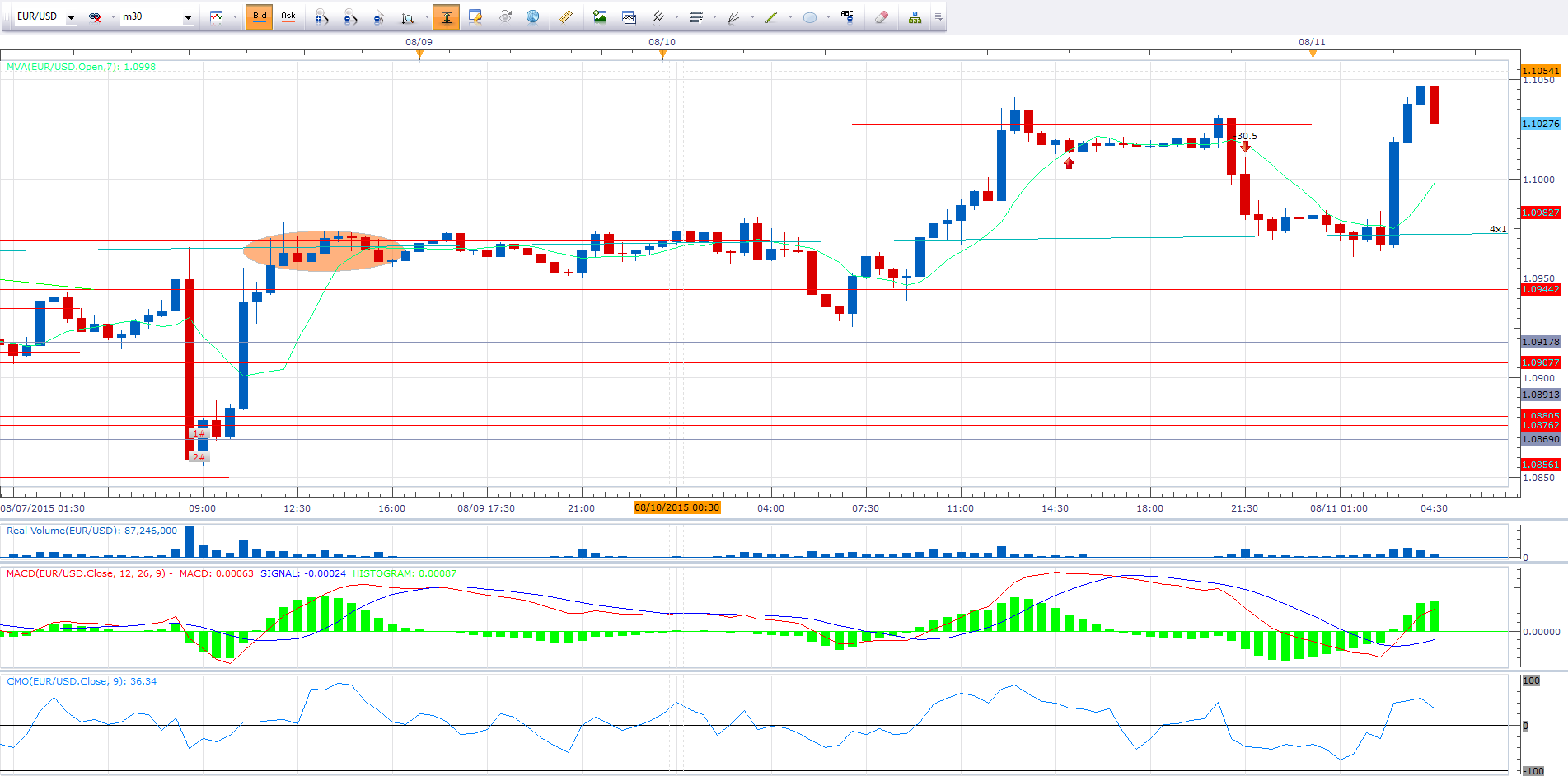Toggle the Bid price display button
Screen dimensions: 1568x776
[260, 16]
